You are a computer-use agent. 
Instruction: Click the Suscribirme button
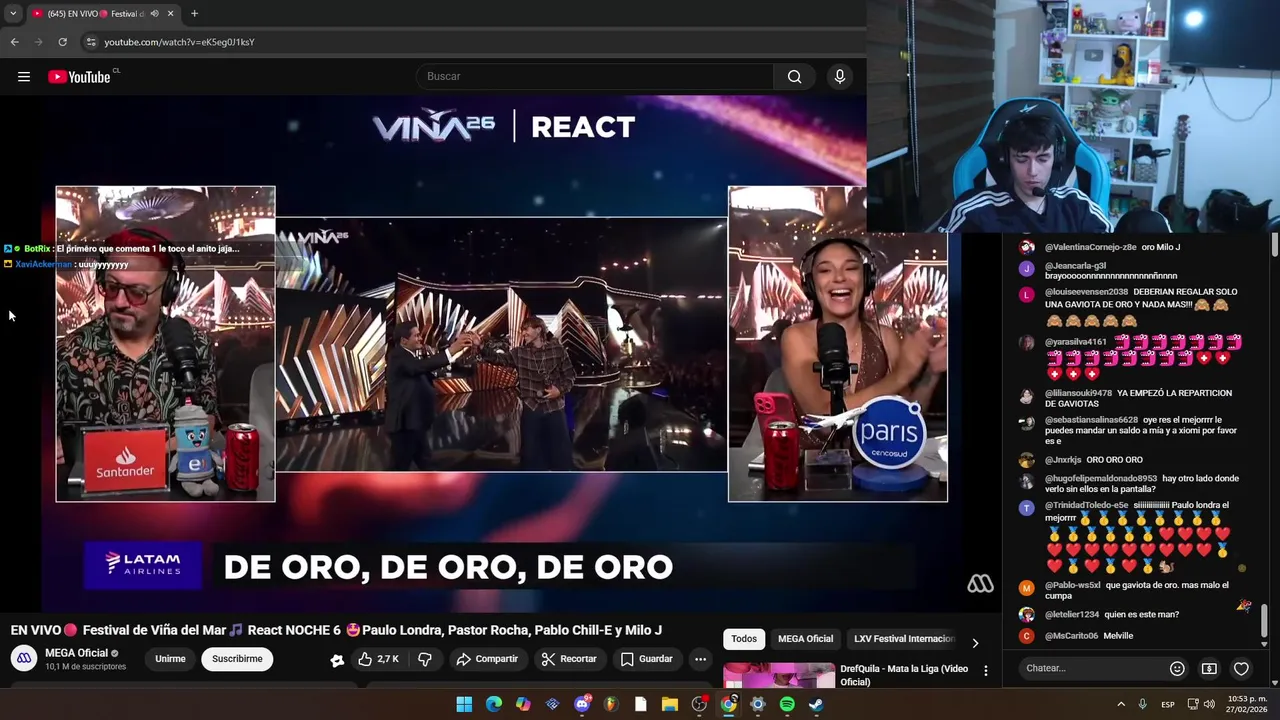point(237,659)
